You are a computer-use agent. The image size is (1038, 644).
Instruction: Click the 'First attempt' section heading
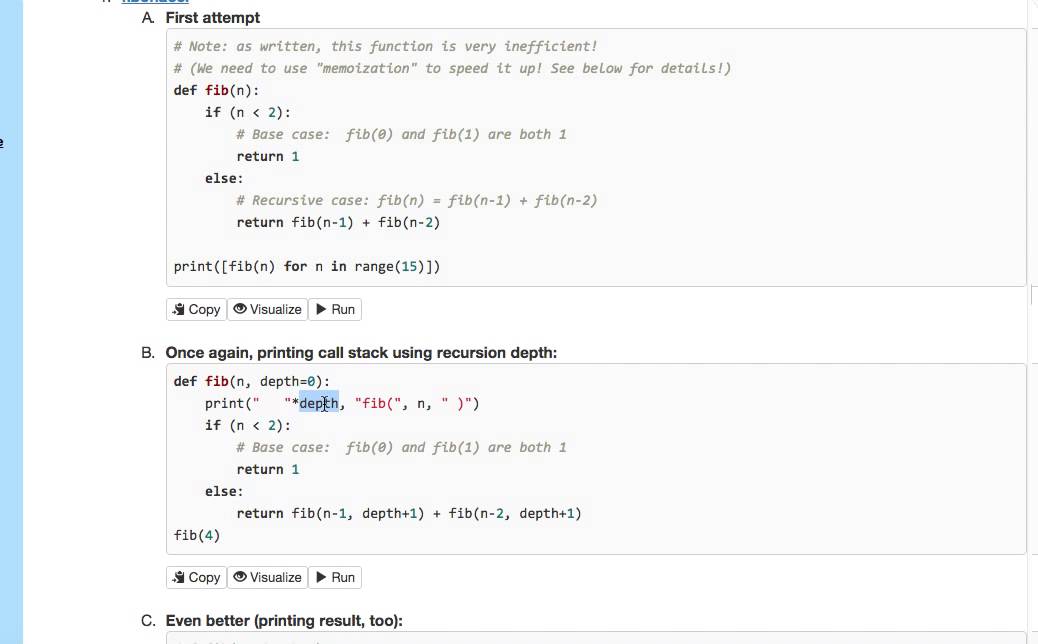(x=212, y=18)
